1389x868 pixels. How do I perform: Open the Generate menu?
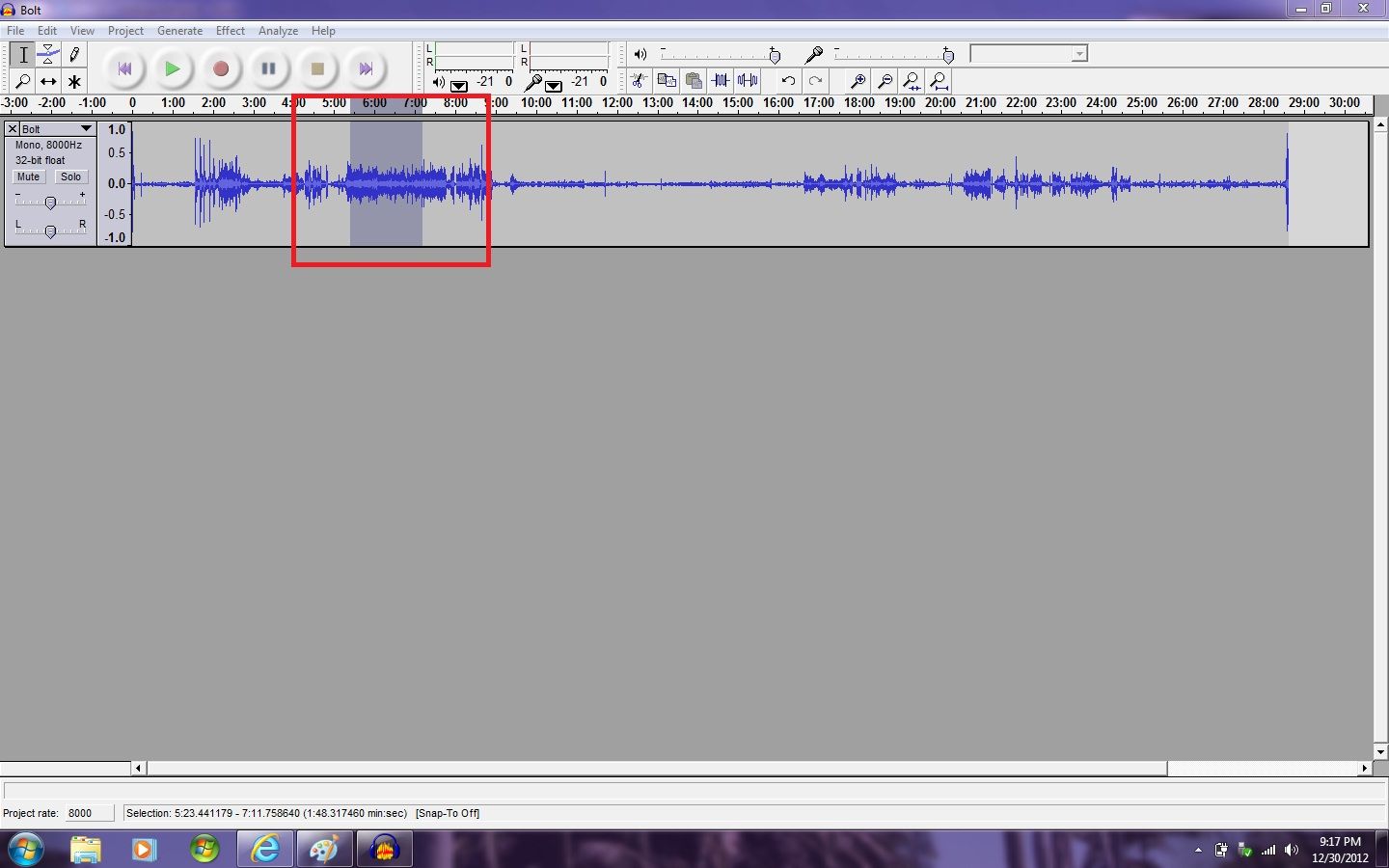(x=179, y=30)
